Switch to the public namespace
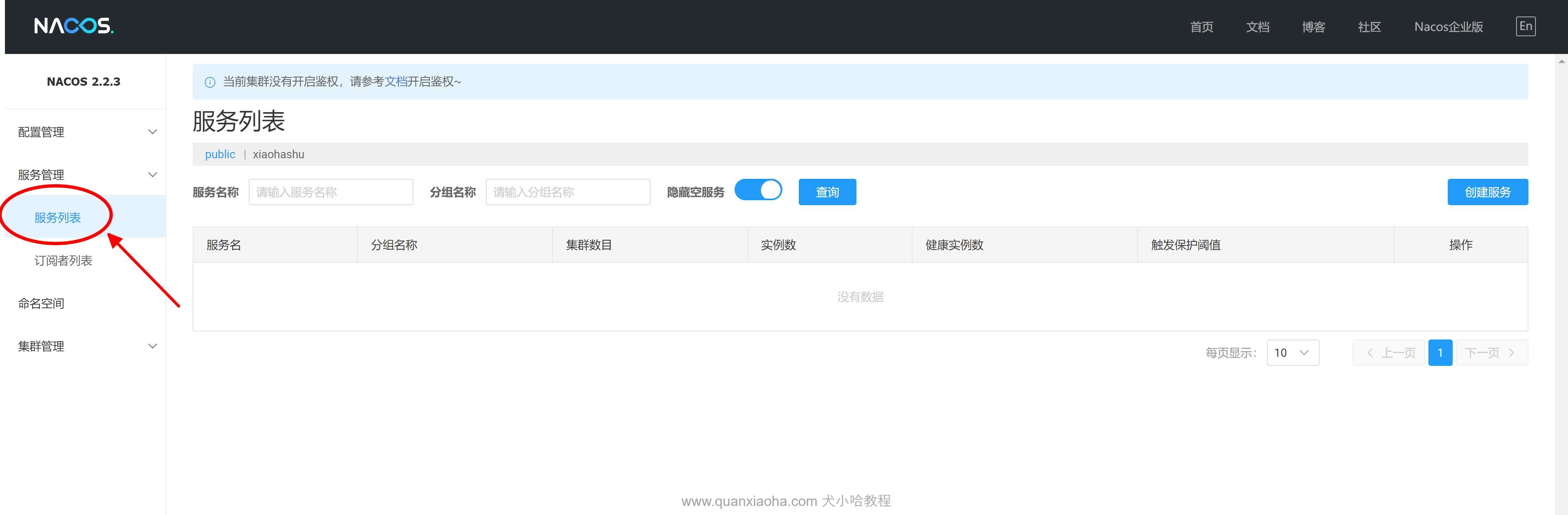The height and width of the screenshot is (515, 1568). click(220, 154)
